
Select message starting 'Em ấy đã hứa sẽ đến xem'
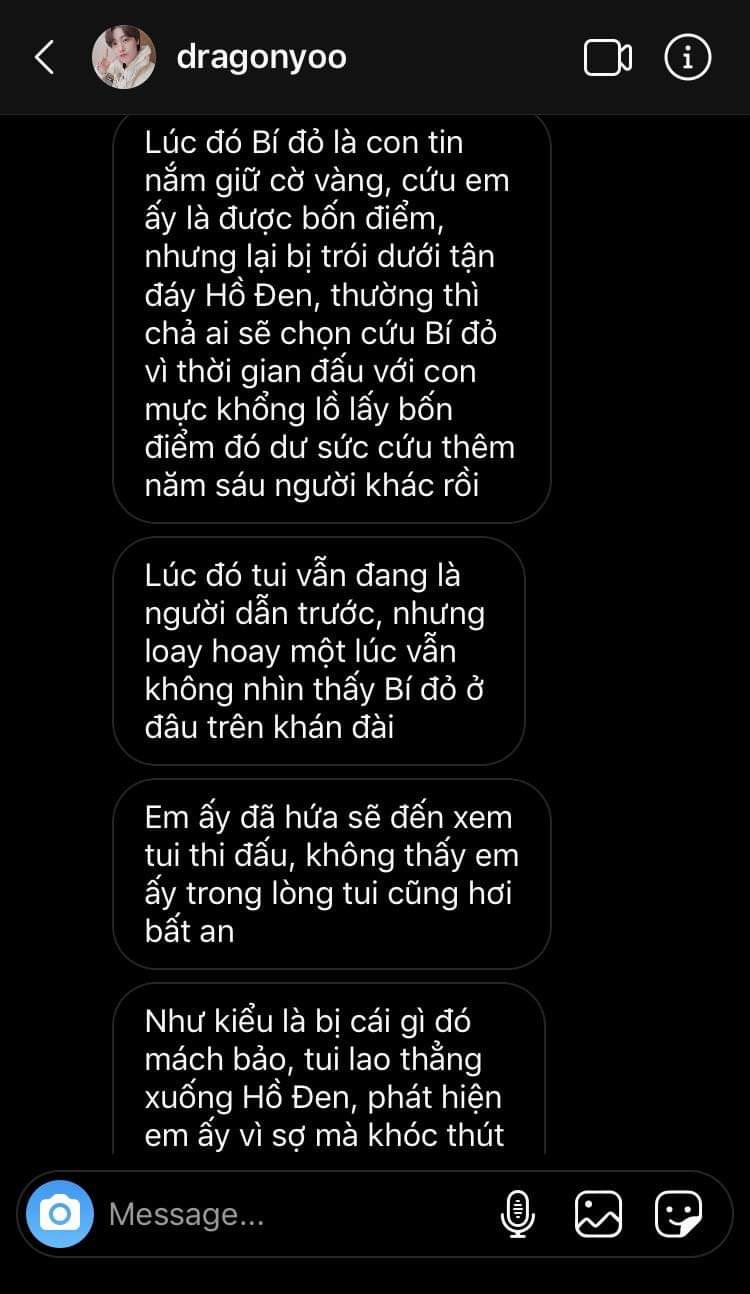tap(332, 874)
